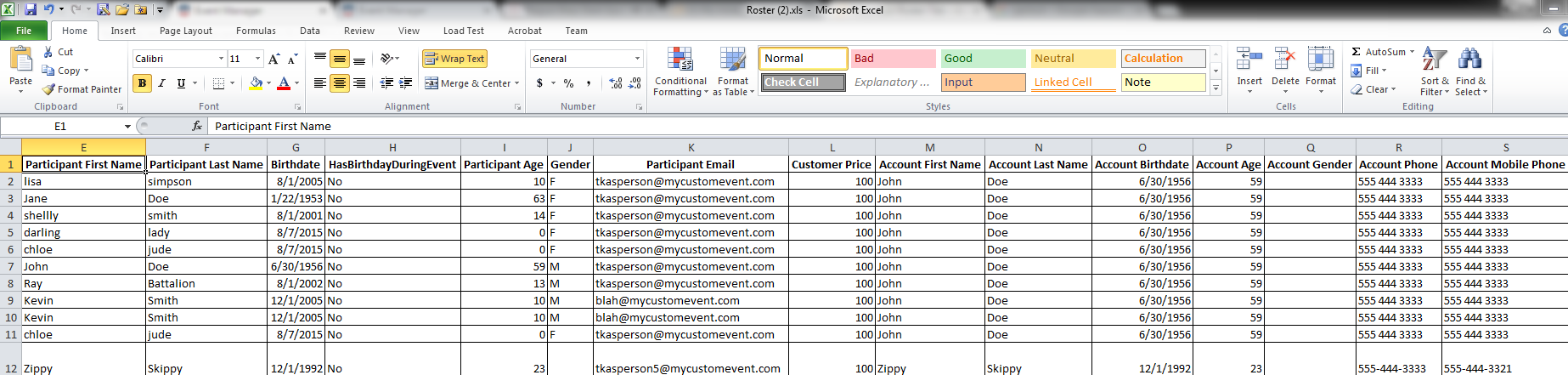This screenshot has width=1568, height=375.
Task: Align text to the left
Action: pos(320,83)
